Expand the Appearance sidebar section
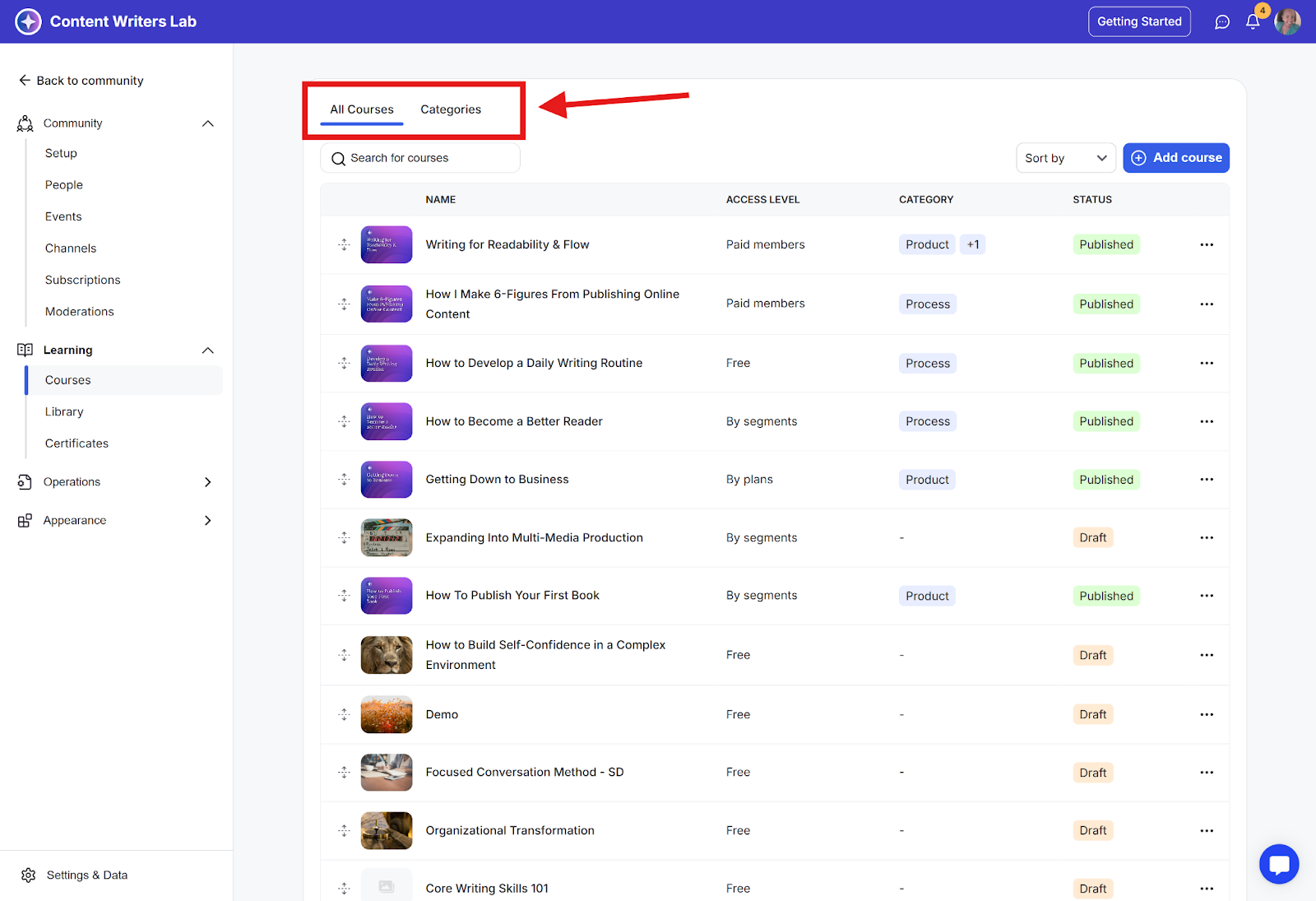The width and height of the screenshot is (1316, 901). click(x=207, y=521)
